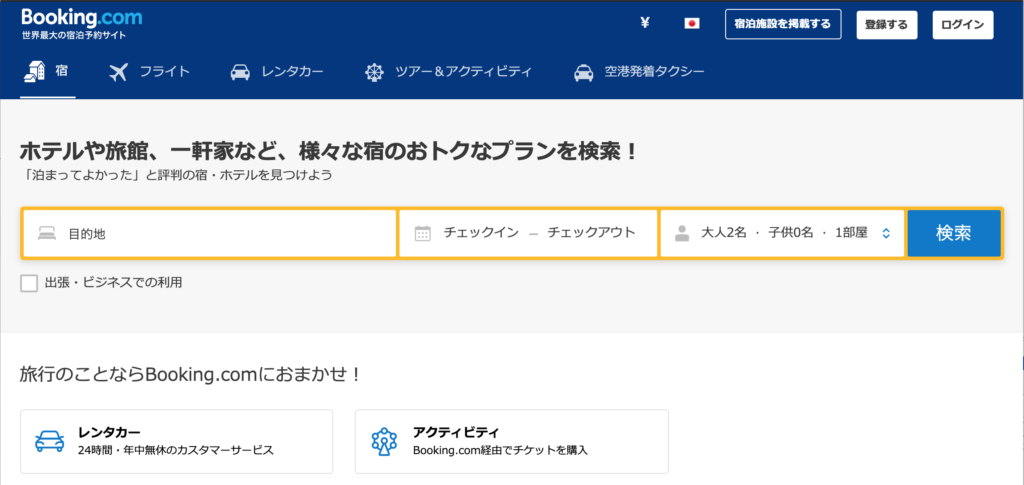Click the car icon on レンタカー card
This screenshot has height=485, width=1024.
click(x=49, y=441)
